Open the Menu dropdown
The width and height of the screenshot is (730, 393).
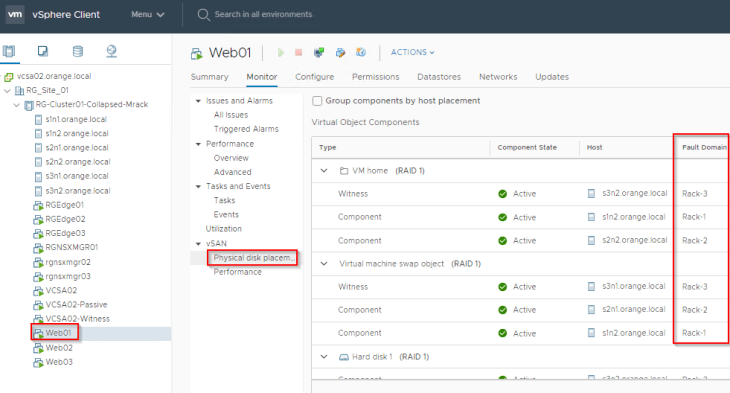click(148, 14)
